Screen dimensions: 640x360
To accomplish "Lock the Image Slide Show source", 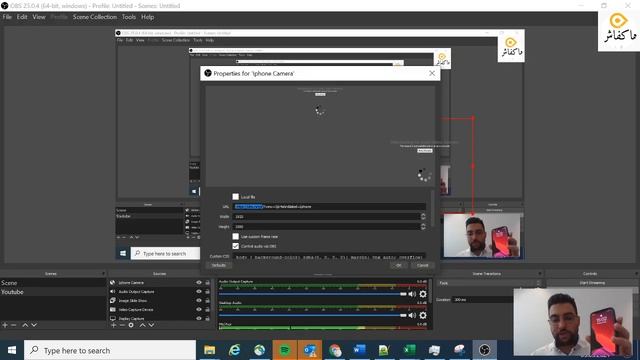I will (x=207, y=300).
